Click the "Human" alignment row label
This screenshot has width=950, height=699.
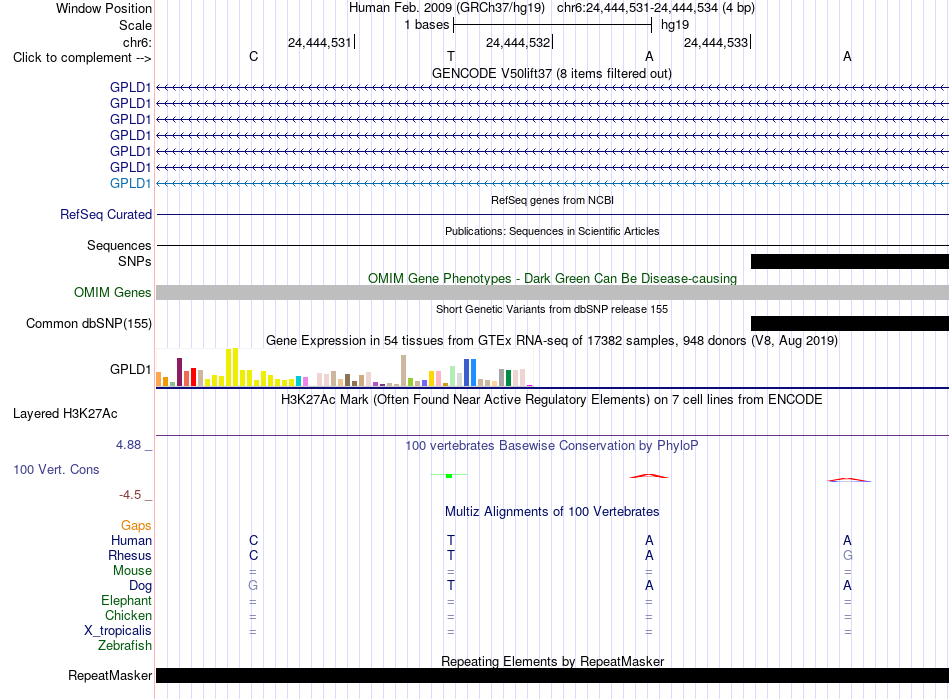click(x=131, y=540)
